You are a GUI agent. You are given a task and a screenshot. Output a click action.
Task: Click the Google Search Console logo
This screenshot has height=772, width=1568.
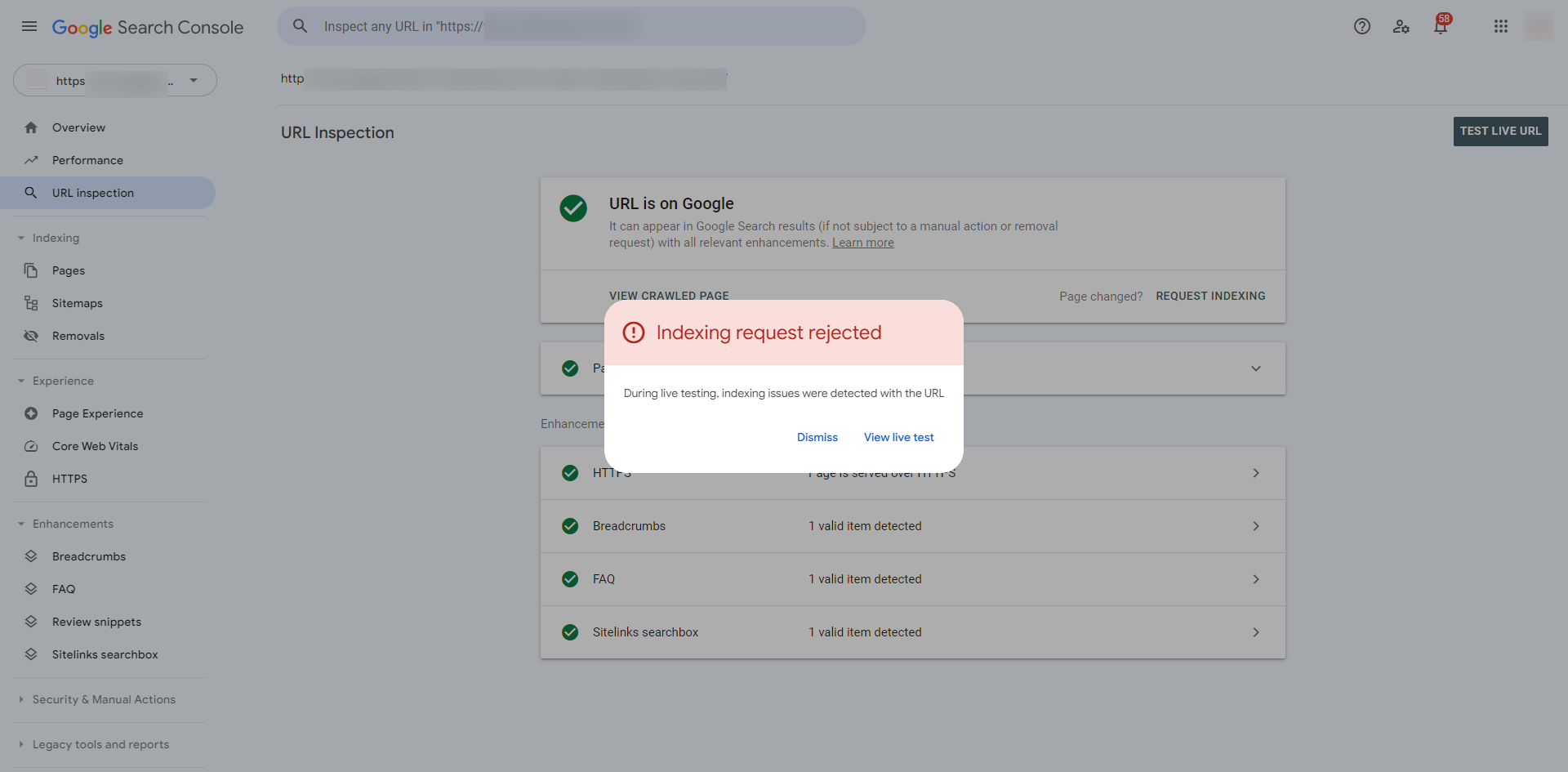point(148,27)
